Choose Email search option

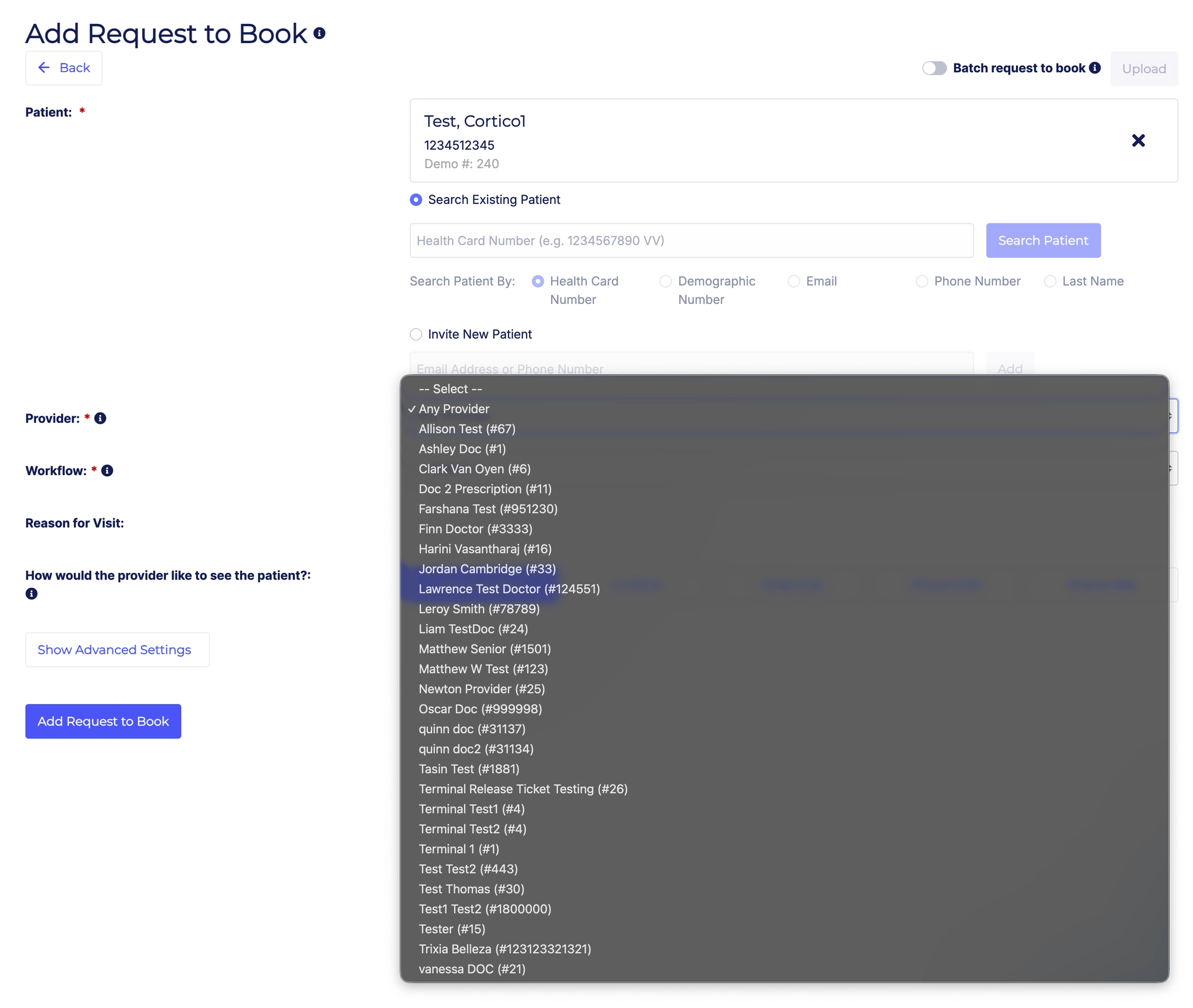[794, 281]
